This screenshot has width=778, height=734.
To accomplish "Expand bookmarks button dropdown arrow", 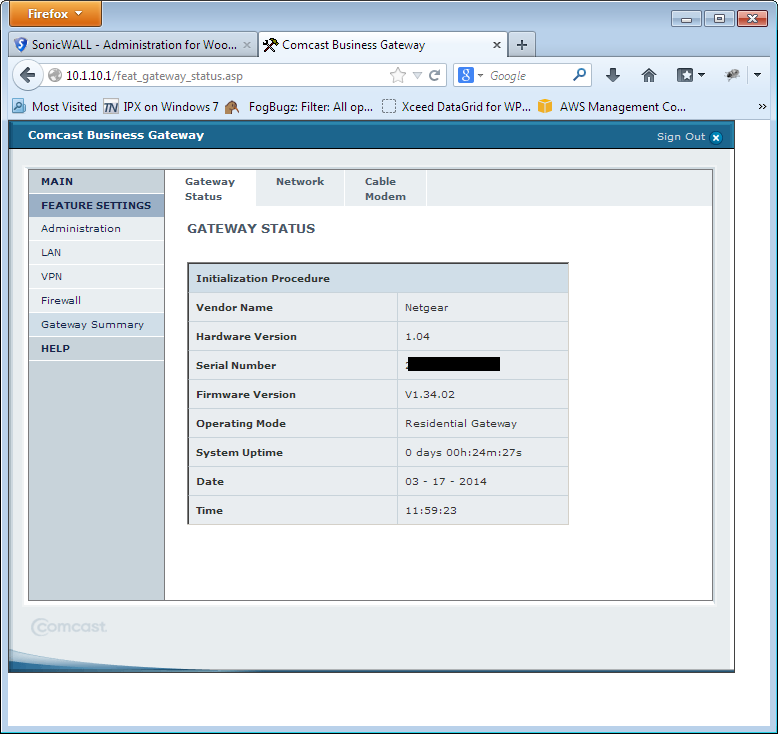I will point(701,75).
